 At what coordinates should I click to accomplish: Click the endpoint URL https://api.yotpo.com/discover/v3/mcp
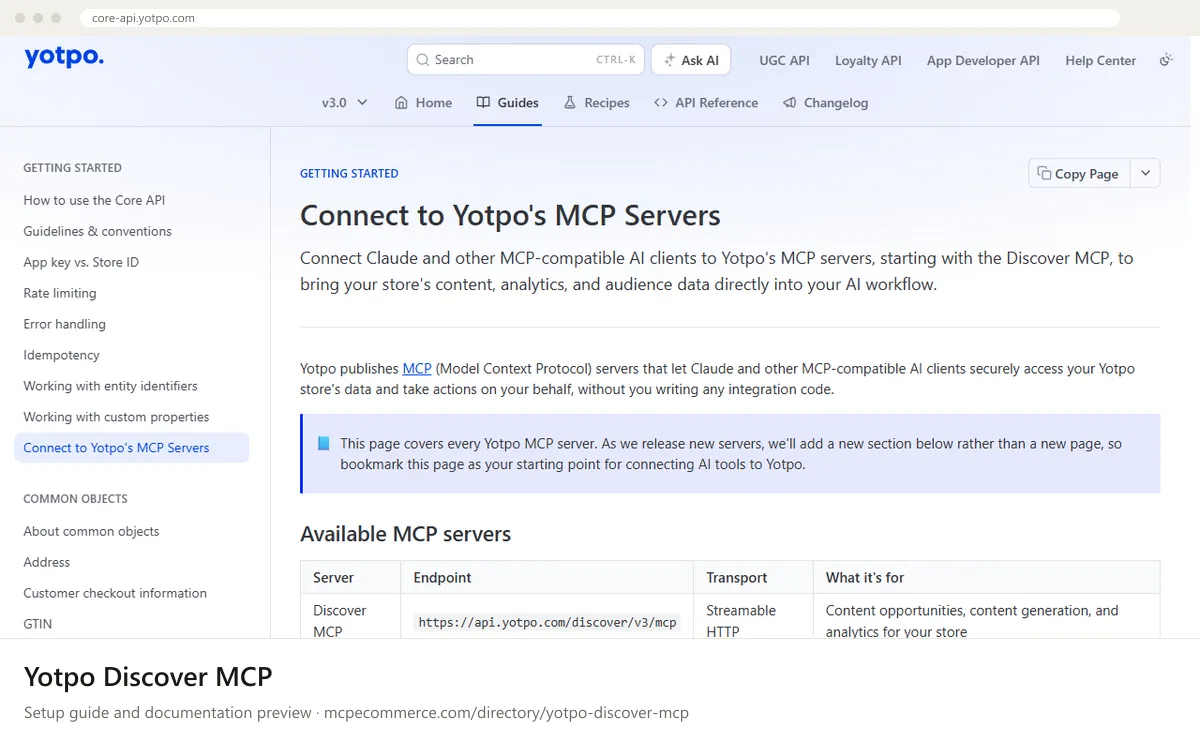(547, 622)
